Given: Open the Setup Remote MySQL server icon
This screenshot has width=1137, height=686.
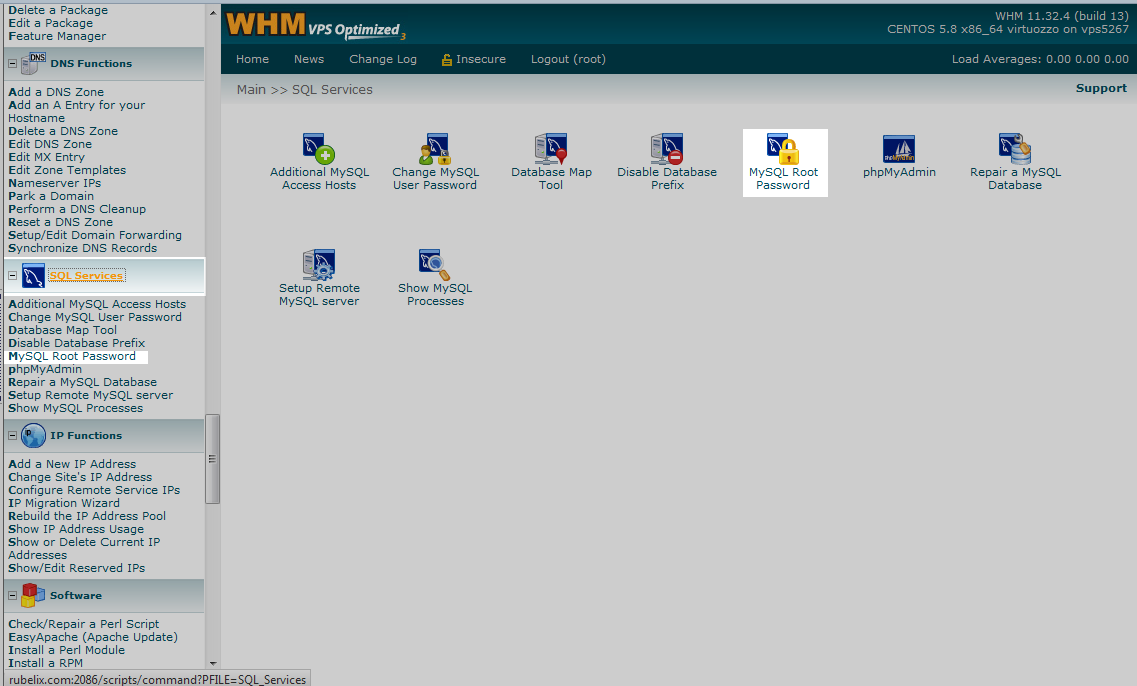Looking at the screenshot, I should [319, 265].
